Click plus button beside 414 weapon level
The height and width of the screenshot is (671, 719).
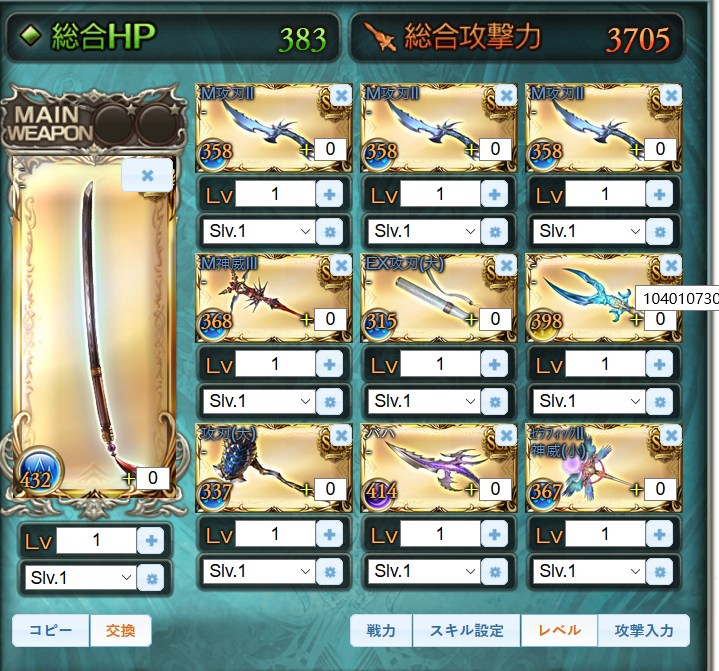coord(494,534)
